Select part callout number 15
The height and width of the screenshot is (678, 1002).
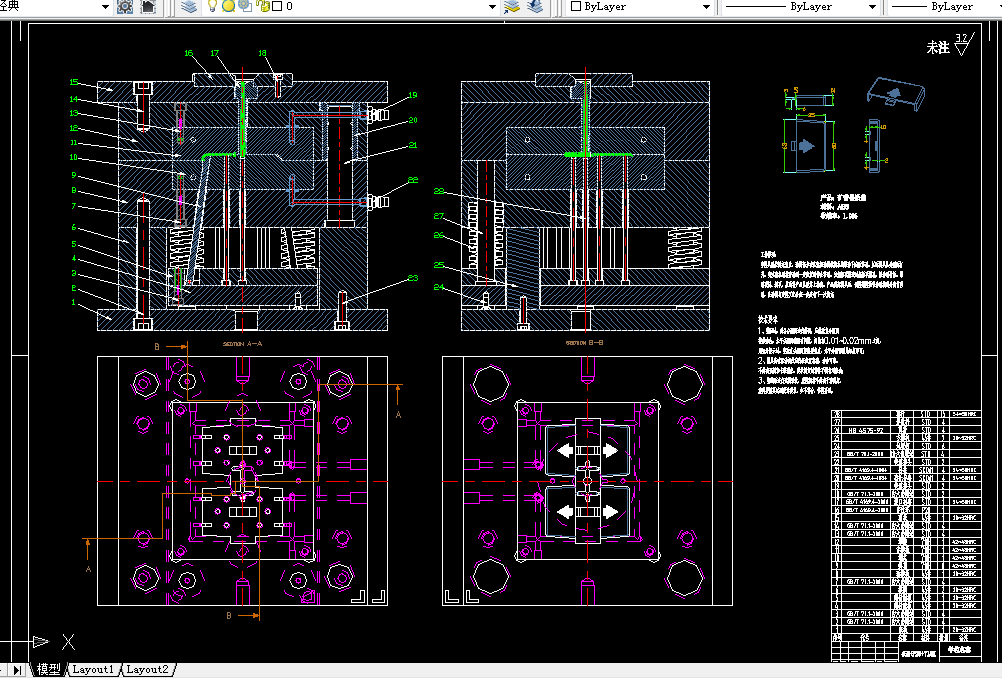74,82
